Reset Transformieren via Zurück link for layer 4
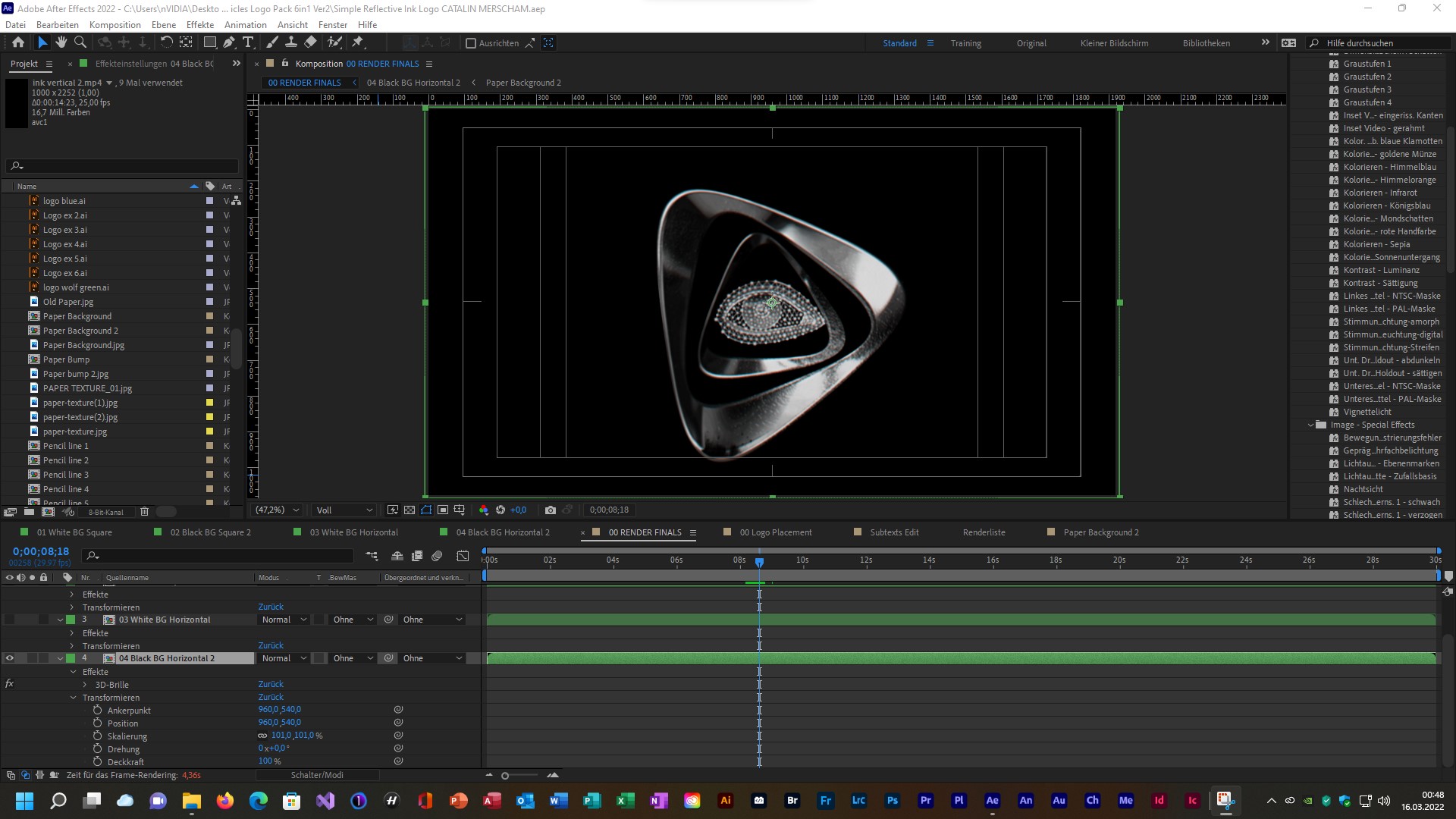The height and width of the screenshot is (819, 1456). click(271, 697)
